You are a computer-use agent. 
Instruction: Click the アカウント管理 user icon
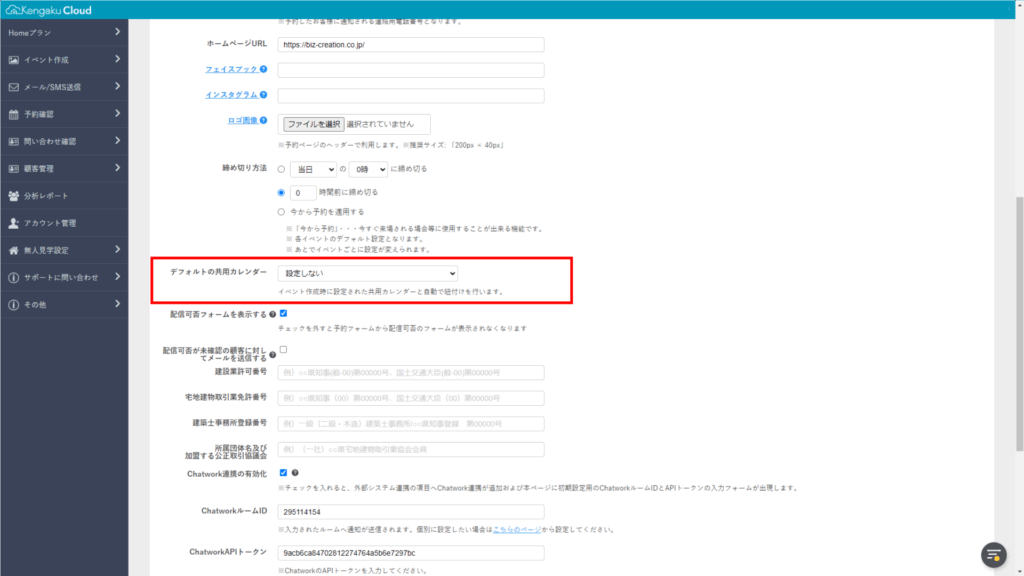[x=13, y=223]
